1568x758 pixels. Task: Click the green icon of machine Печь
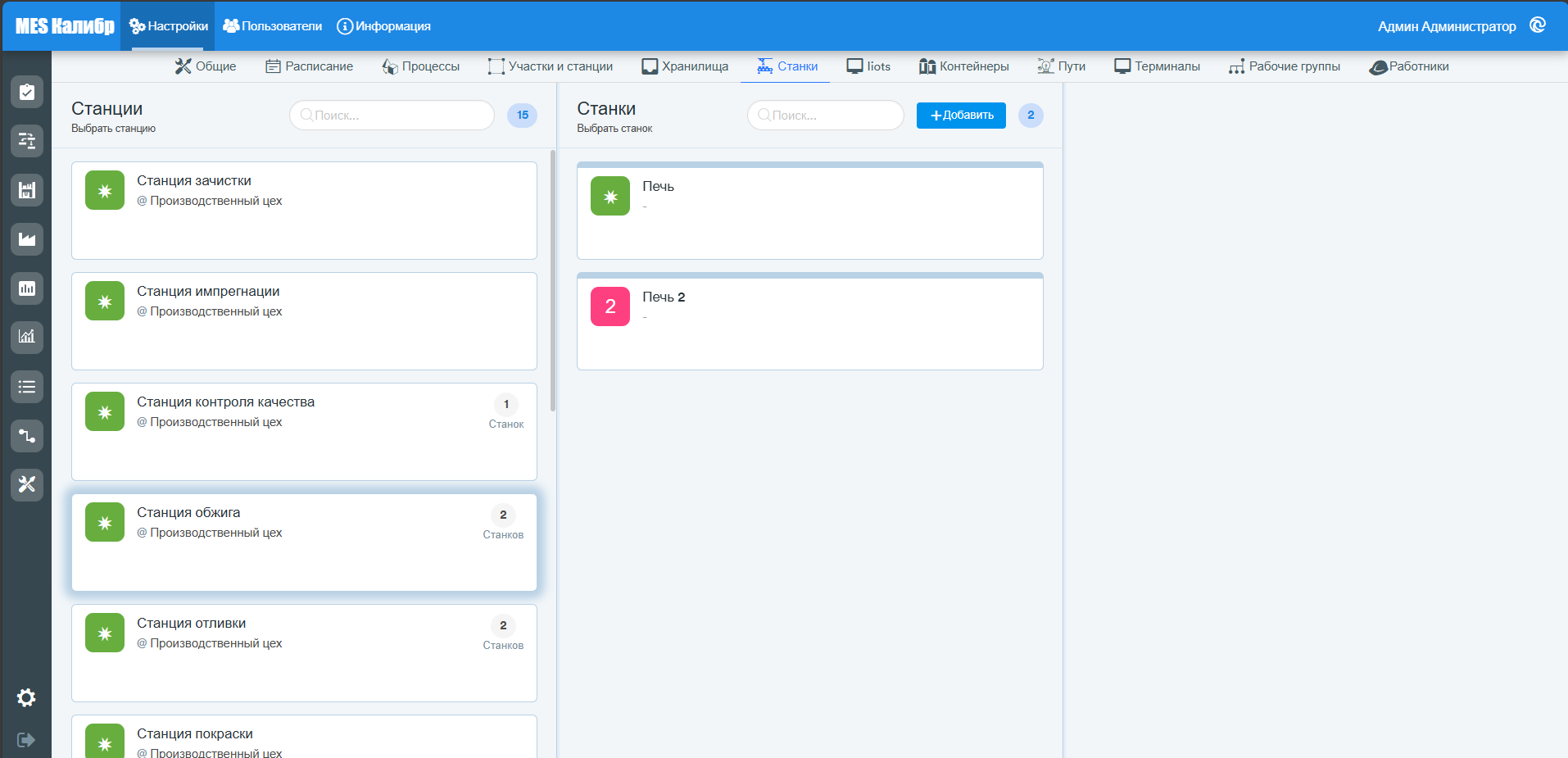[610, 196]
